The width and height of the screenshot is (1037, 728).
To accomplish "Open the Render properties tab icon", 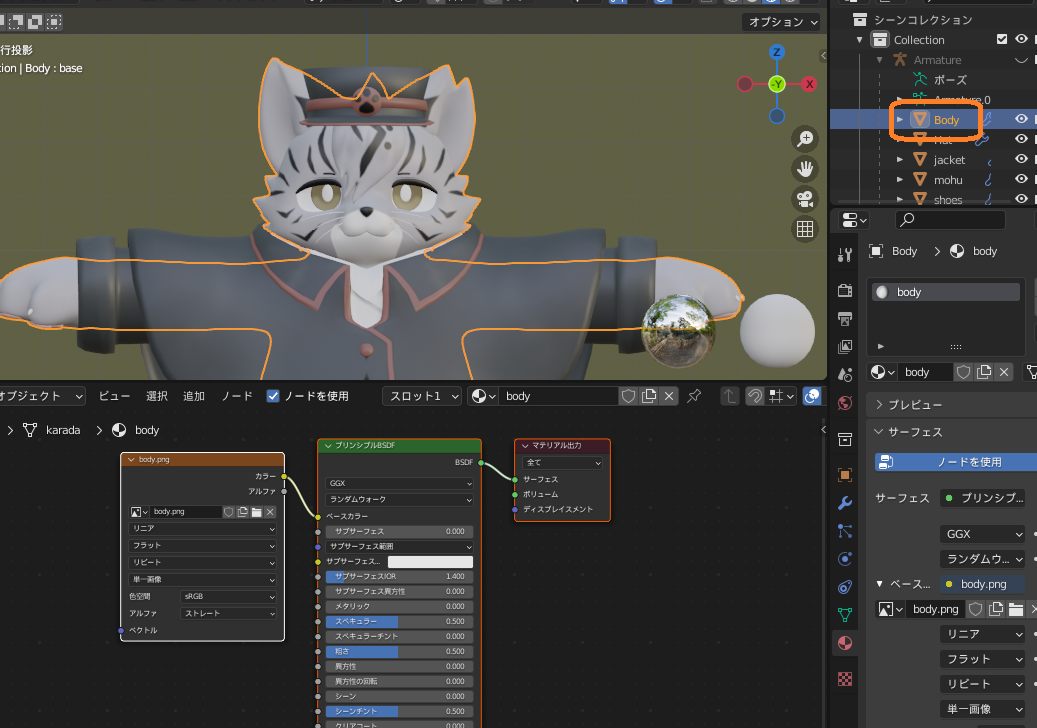I will (x=845, y=290).
